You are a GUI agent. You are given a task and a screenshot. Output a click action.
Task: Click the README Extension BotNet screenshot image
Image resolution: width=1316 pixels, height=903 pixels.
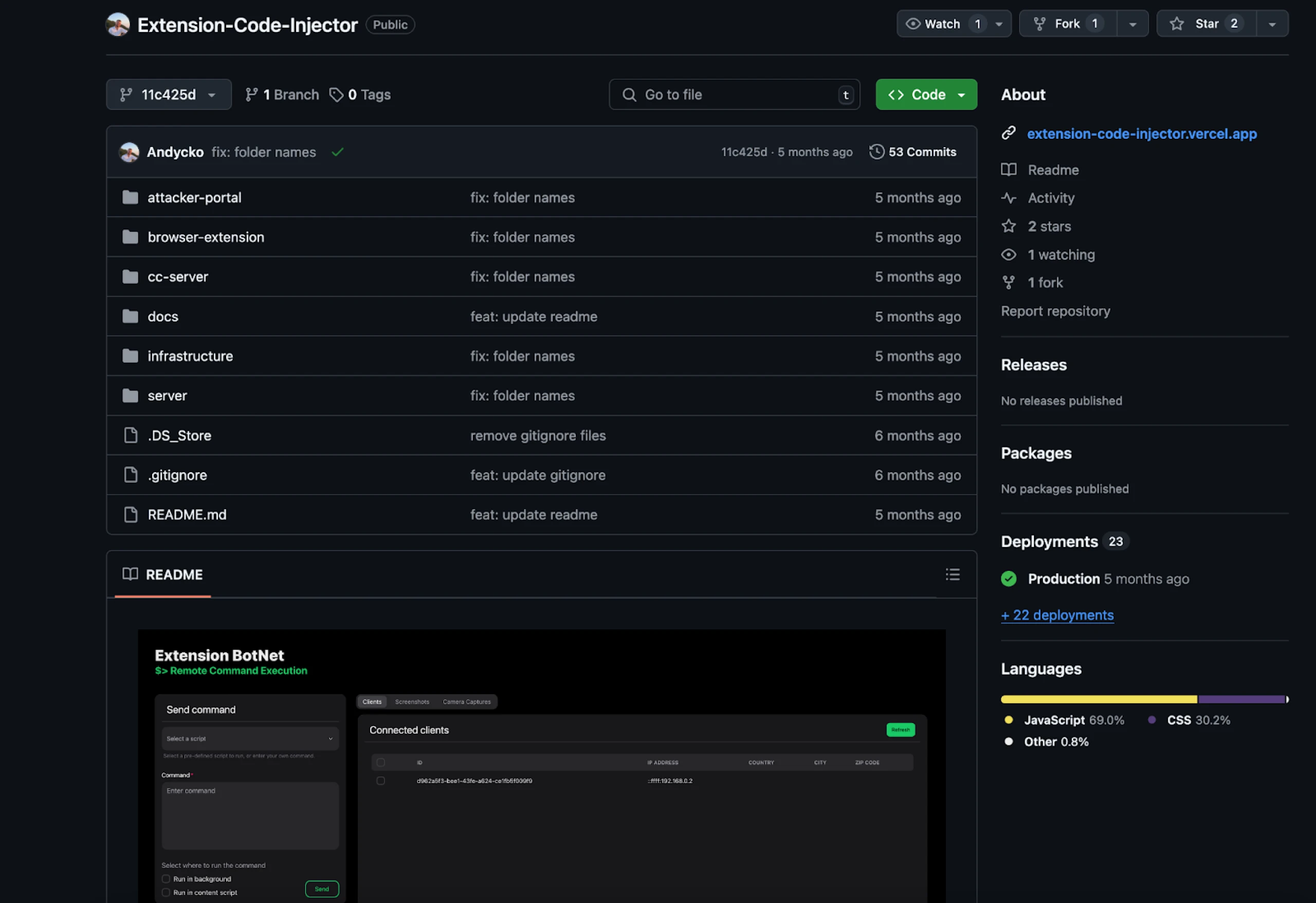[542, 766]
